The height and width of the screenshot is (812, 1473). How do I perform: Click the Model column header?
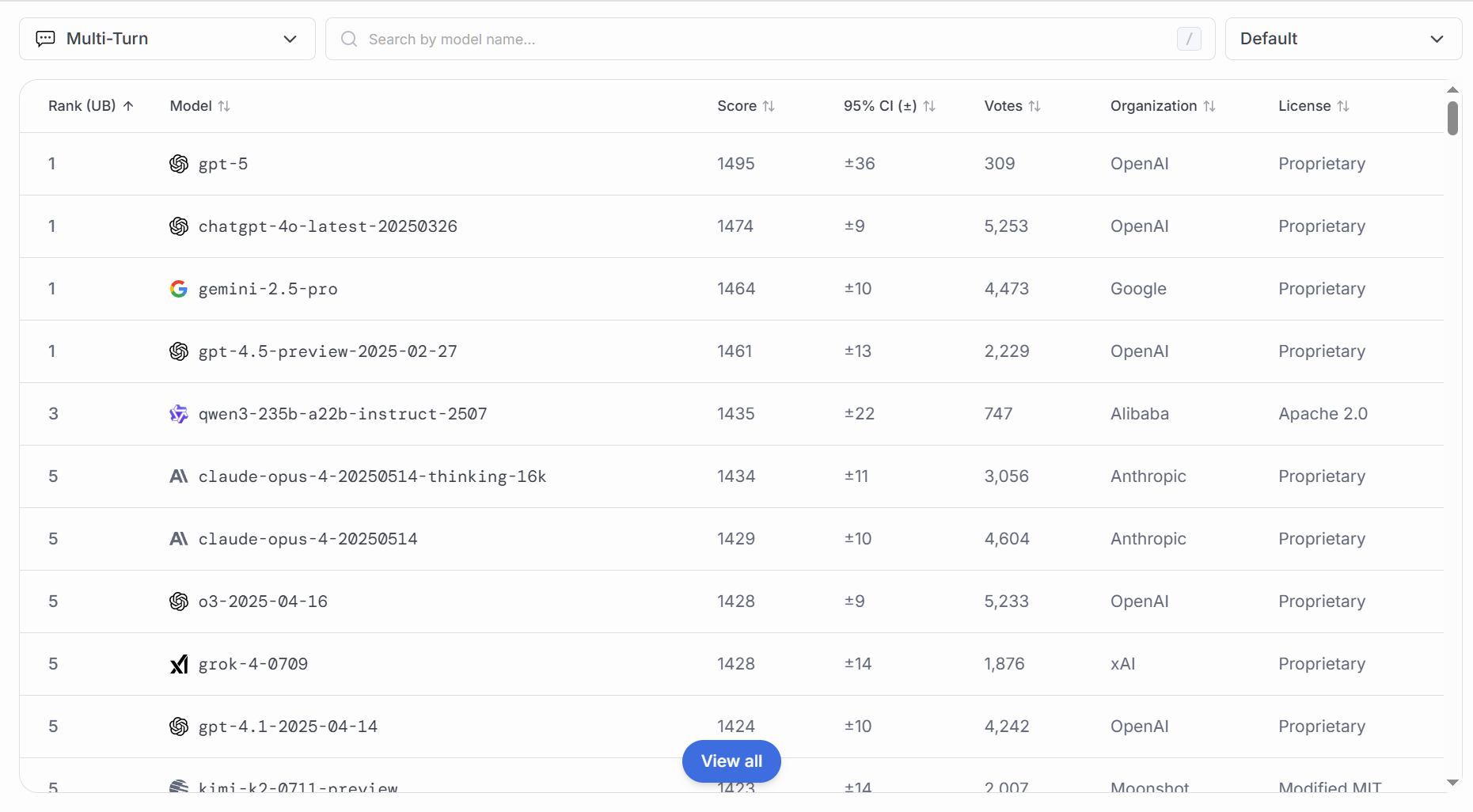[x=200, y=106]
